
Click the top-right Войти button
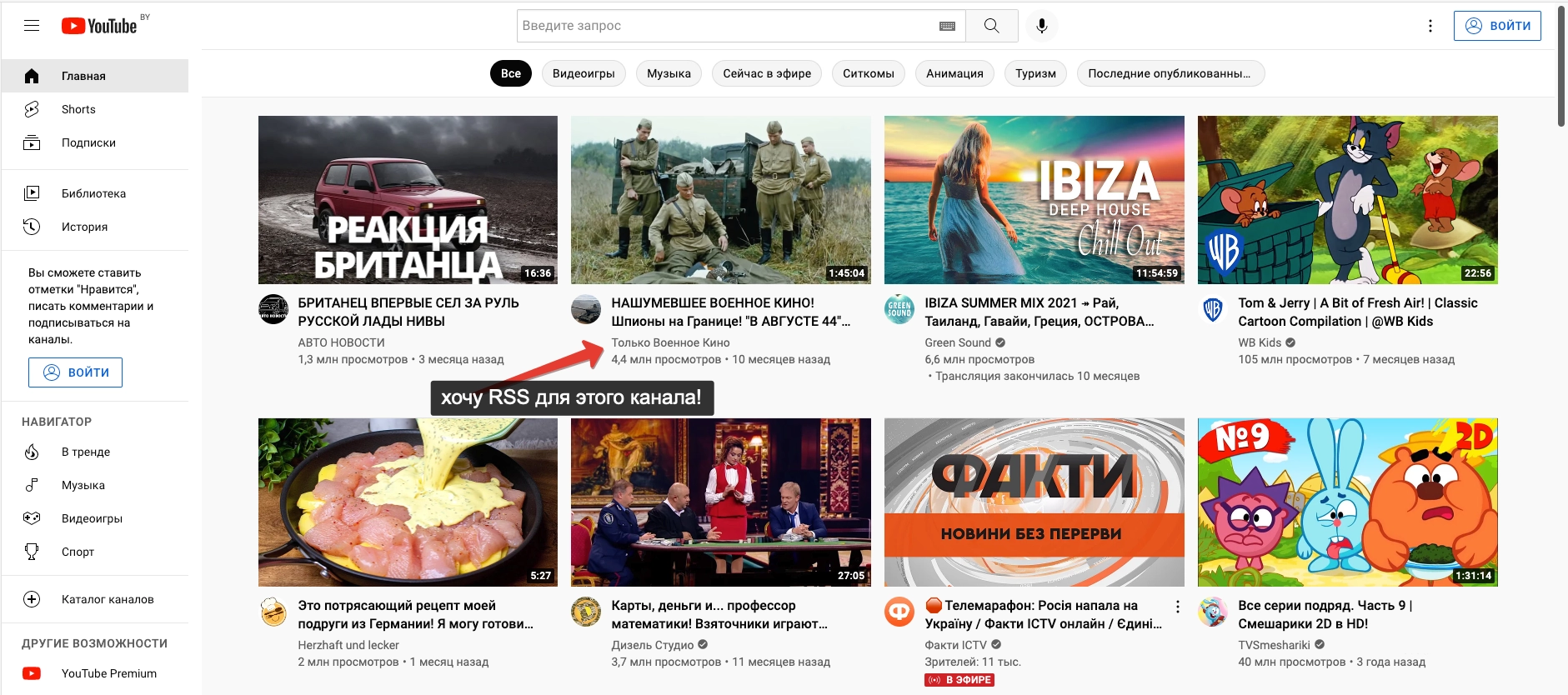tap(1497, 26)
